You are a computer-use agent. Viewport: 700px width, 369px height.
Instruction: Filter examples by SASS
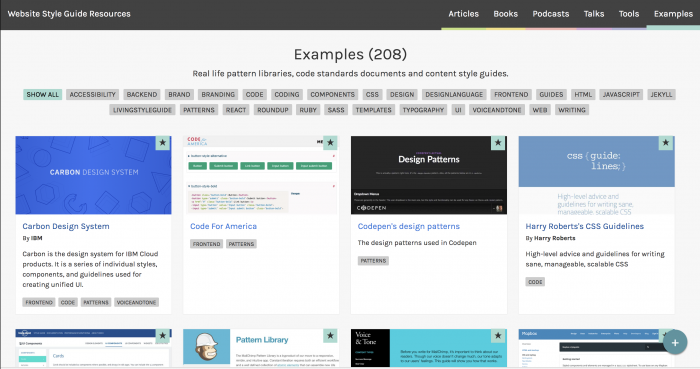[x=336, y=110]
